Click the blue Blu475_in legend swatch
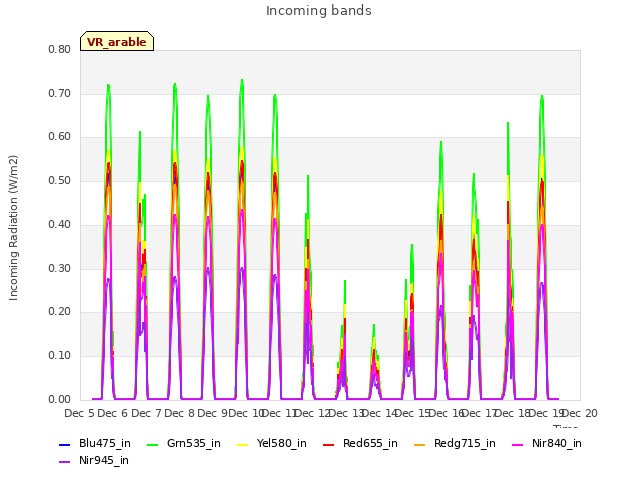The image size is (640, 480). [65, 444]
